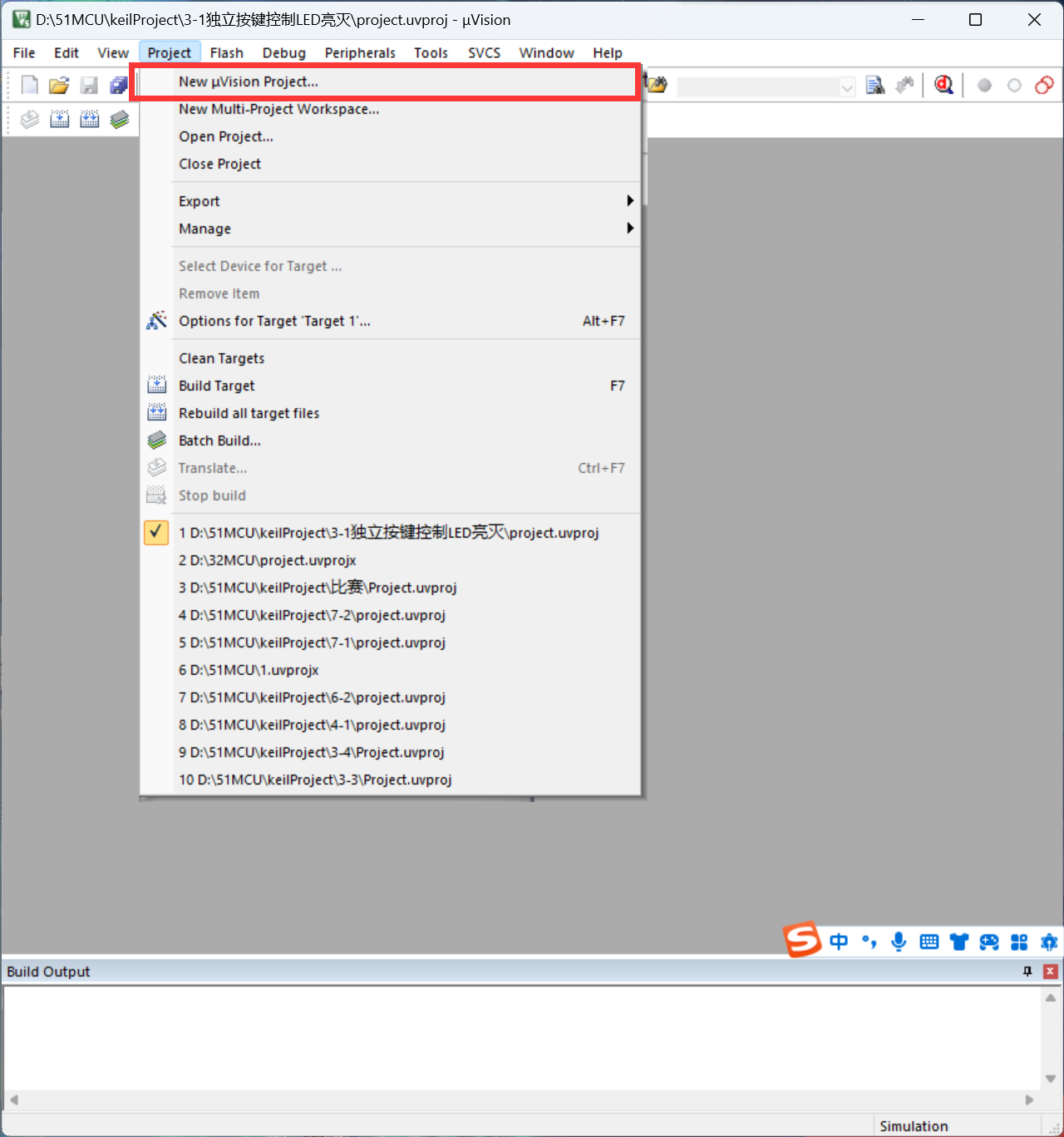Click Build Output horizontal scrollbar right arrow

[1029, 1100]
